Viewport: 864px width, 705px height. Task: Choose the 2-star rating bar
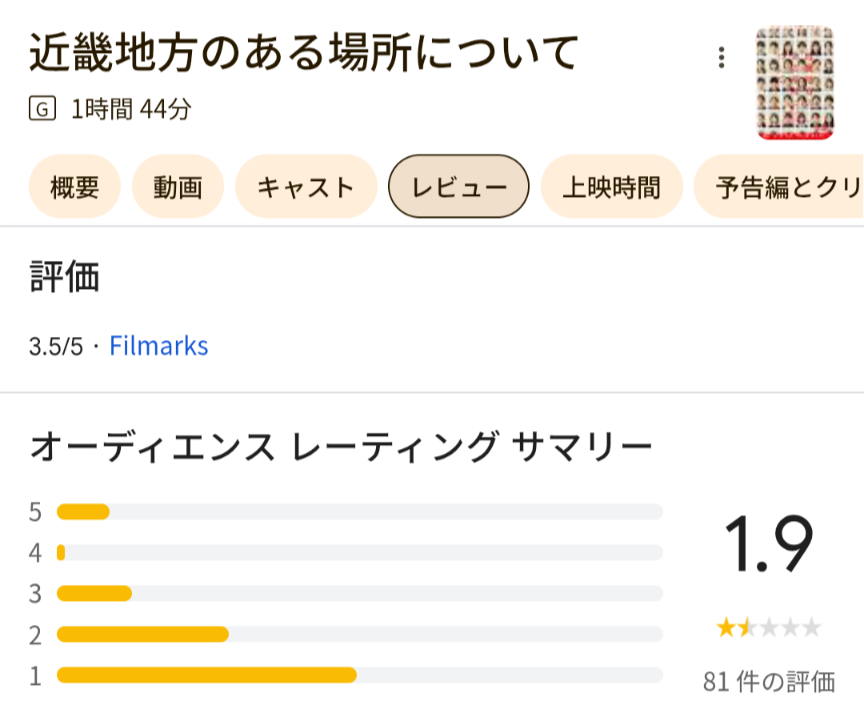pyautogui.click(x=360, y=634)
